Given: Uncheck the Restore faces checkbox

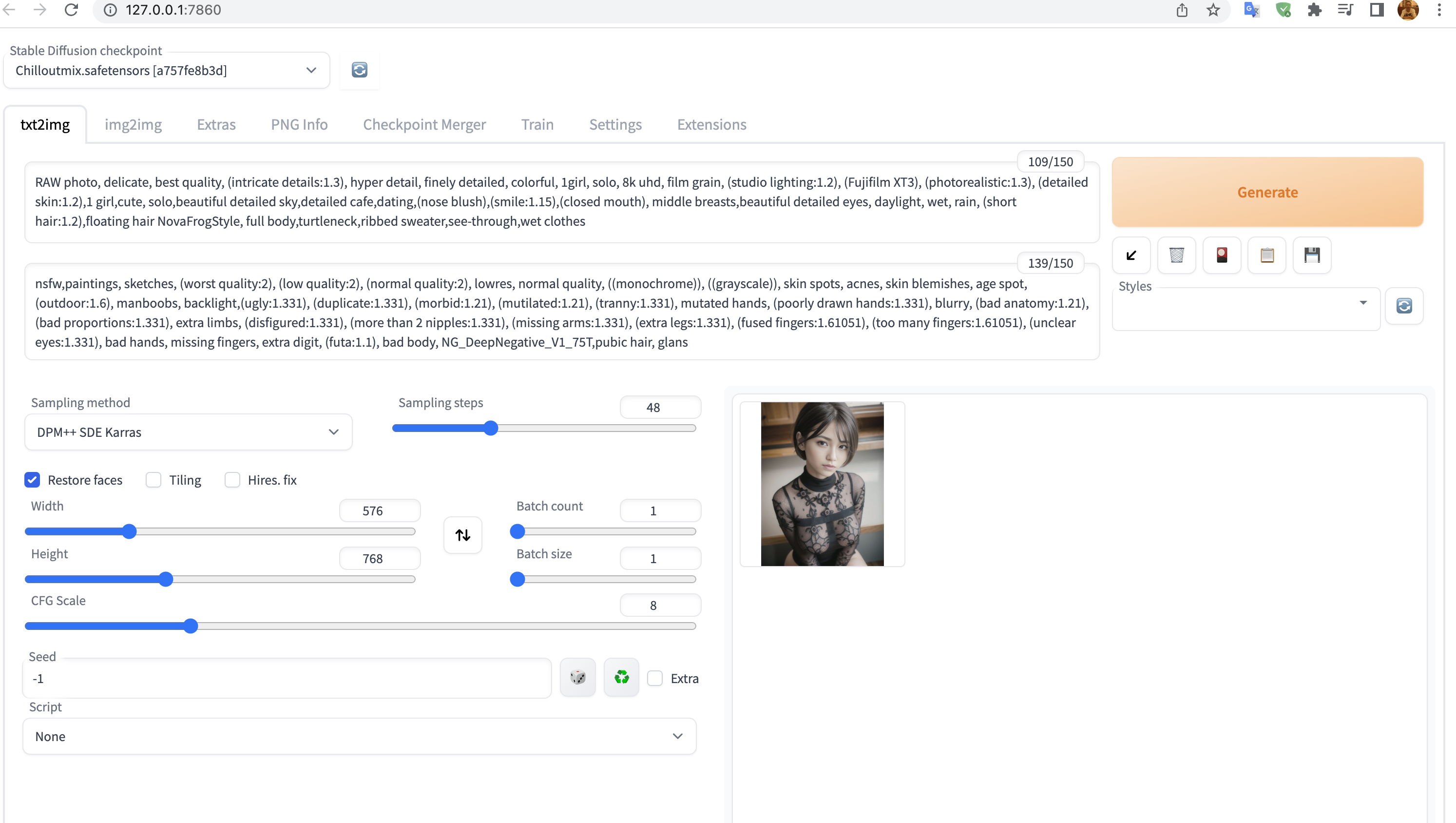Looking at the screenshot, I should tap(32, 480).
